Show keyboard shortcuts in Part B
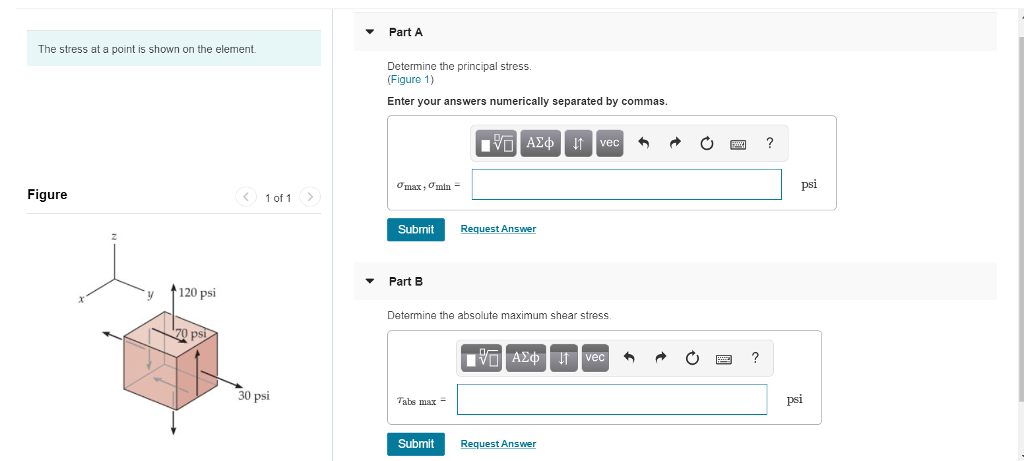Viewport: 1024px width, 461px height. point(724,358)
